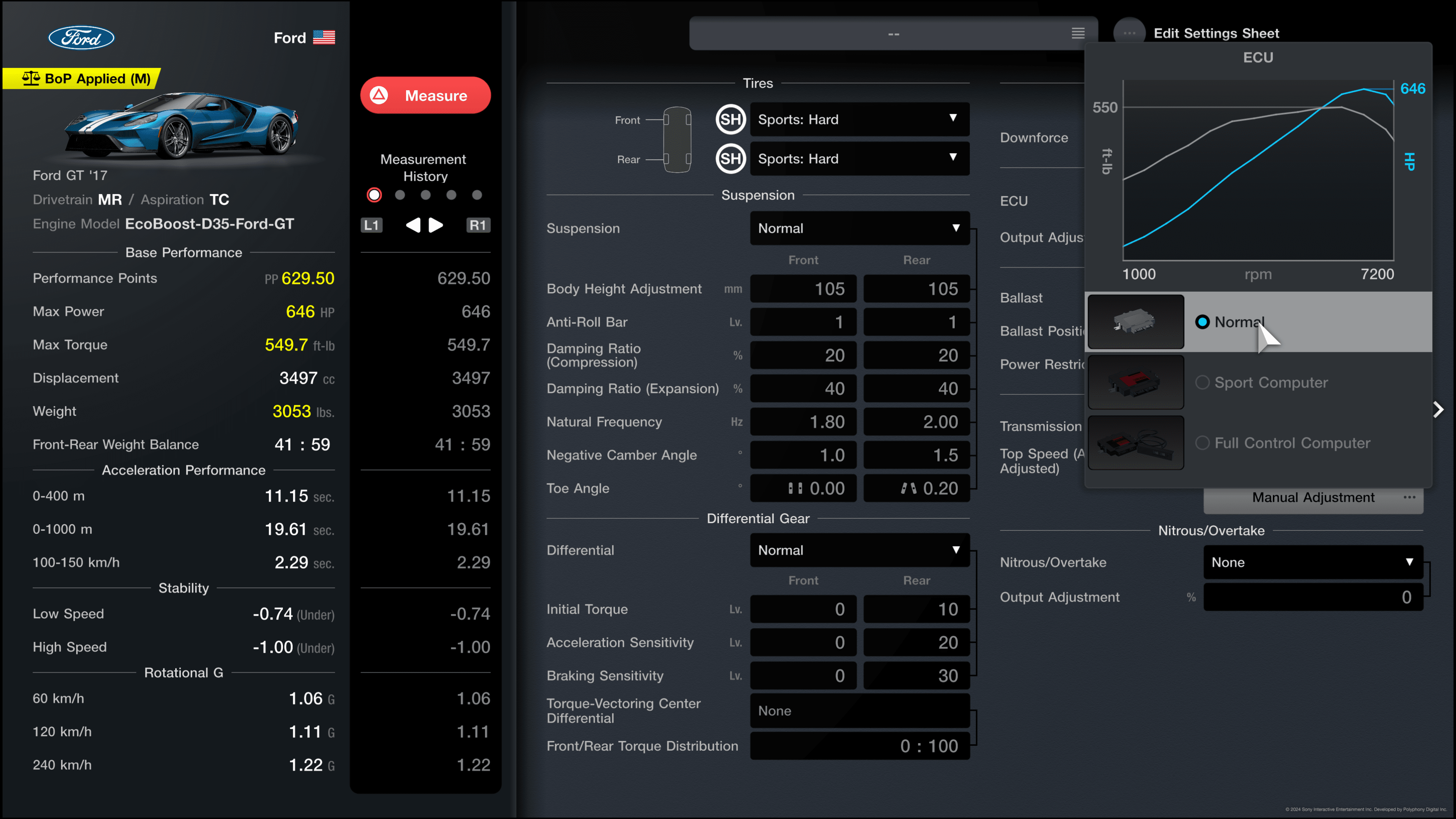
Task: Click the ECU tab label
Action: (x=1014, y=201)
